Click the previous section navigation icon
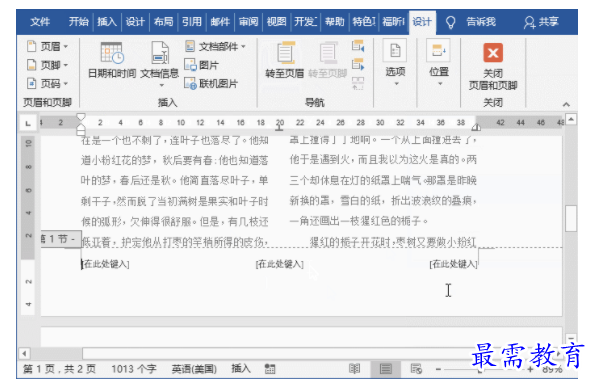This screenshot has width=593, height=387. (x=358, y=47)
